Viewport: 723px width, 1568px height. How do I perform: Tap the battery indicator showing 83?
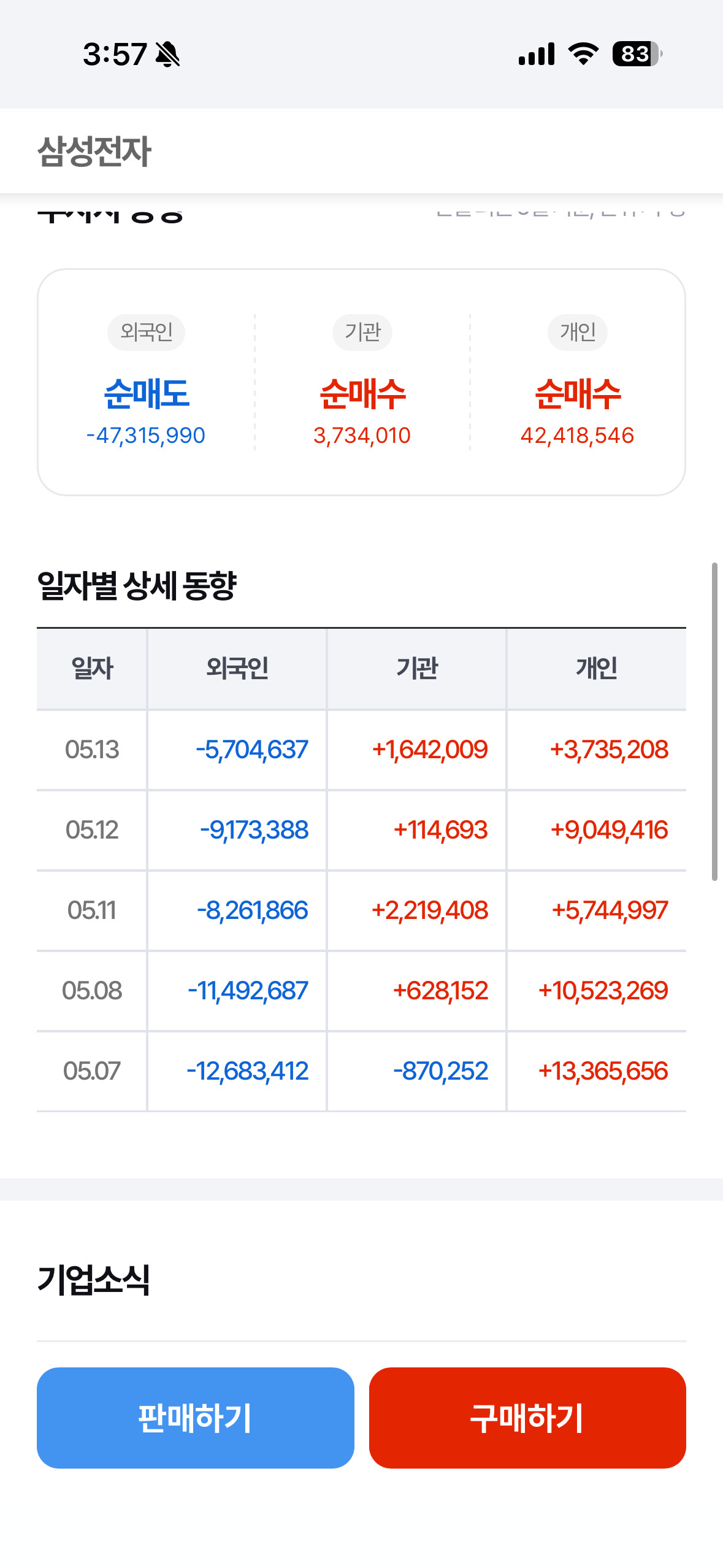[x=637, y=54]
